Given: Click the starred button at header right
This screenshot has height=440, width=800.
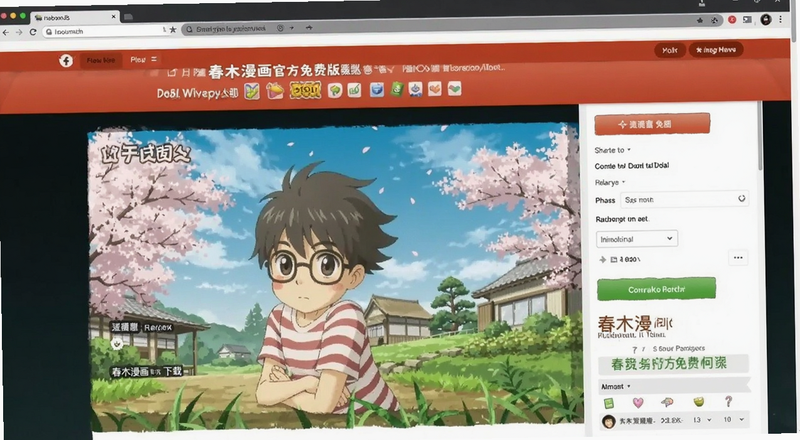Looking at the screenshot, I should pos(716,50).
